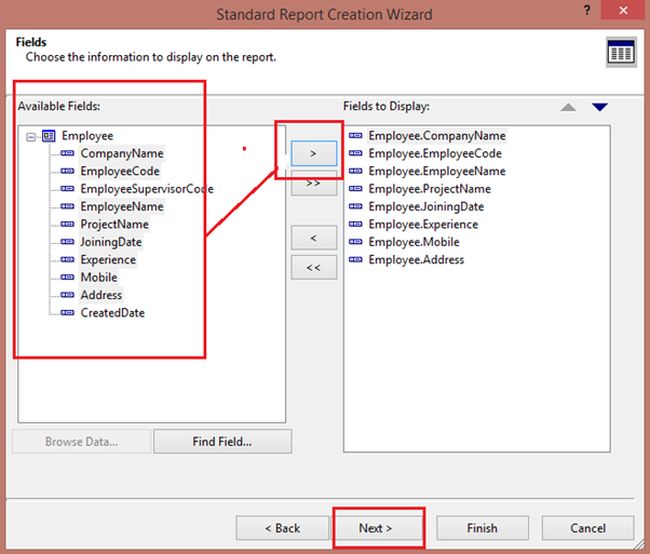Screen dimensions: 650x554
Task: Click the icon beside Employee.CompanyName
Action: pyautogui.click(x=355, y=136)
